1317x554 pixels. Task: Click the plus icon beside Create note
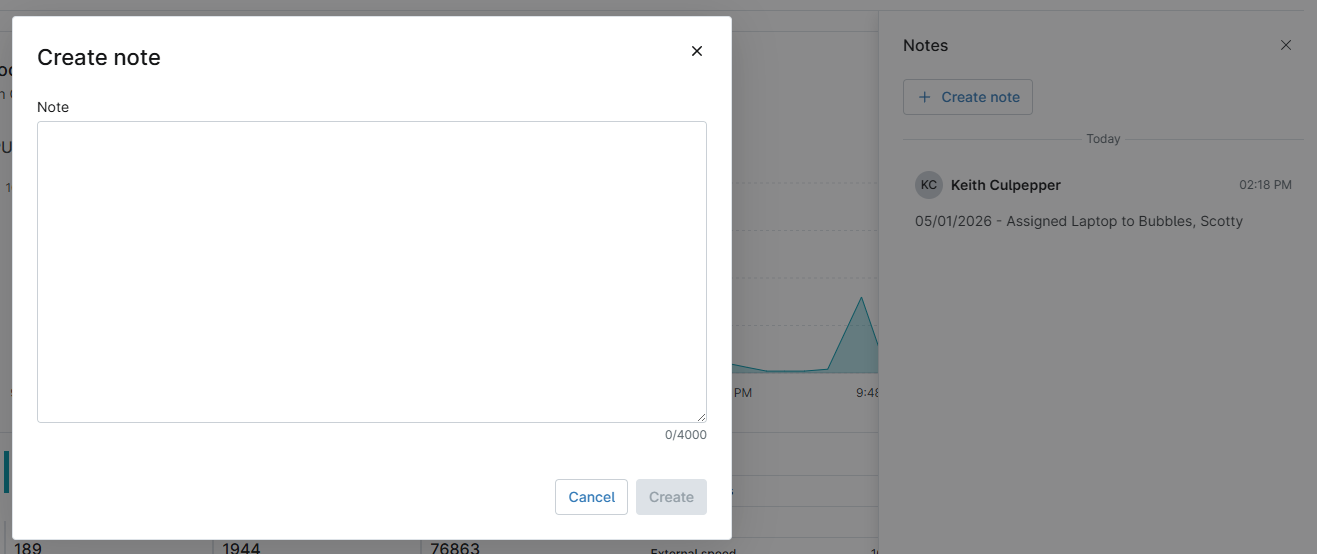924,97
